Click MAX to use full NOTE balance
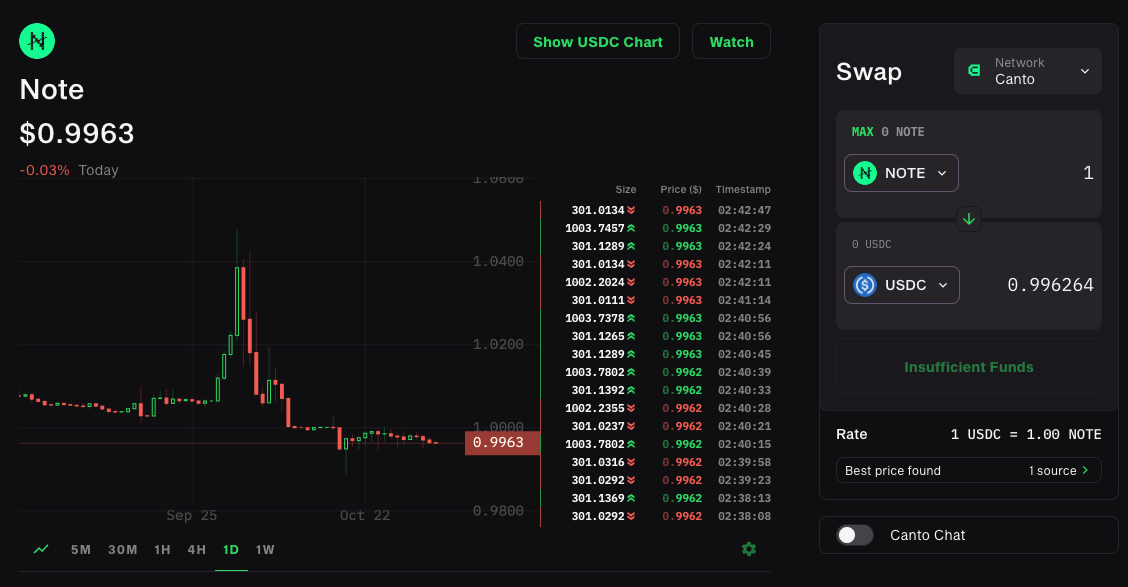The image size is (1128, 587). pos(862,132)
